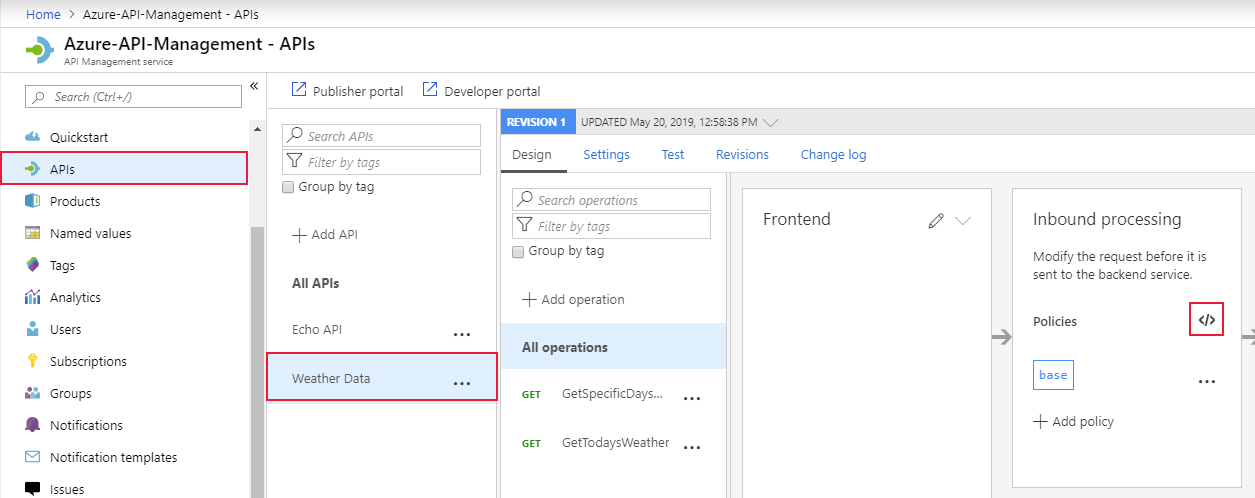
Task: Click the Tags label icon
Action: point(32,265)
